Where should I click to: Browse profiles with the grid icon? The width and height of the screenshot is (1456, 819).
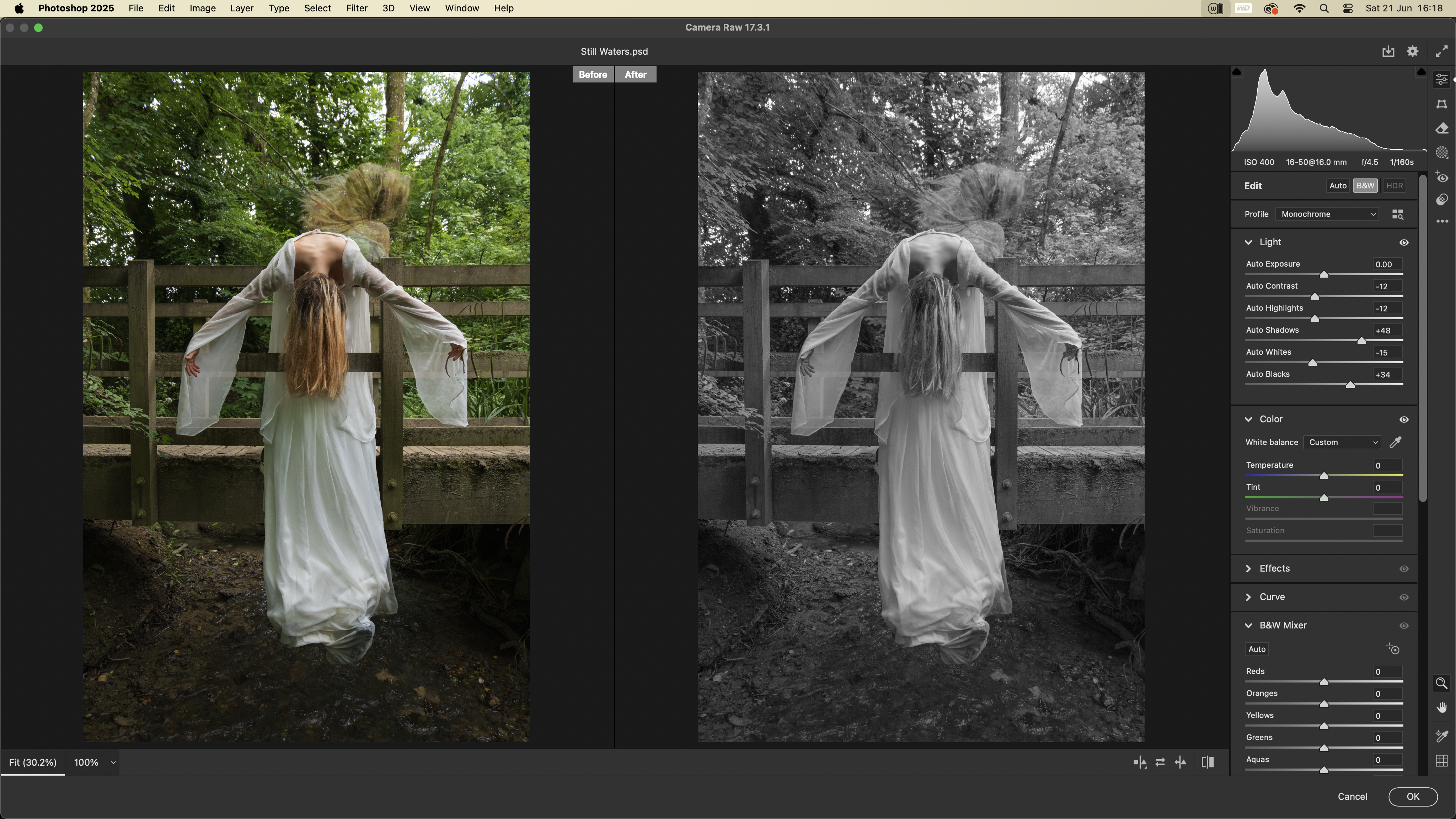pyautogui.click(x=1398, y=214)
